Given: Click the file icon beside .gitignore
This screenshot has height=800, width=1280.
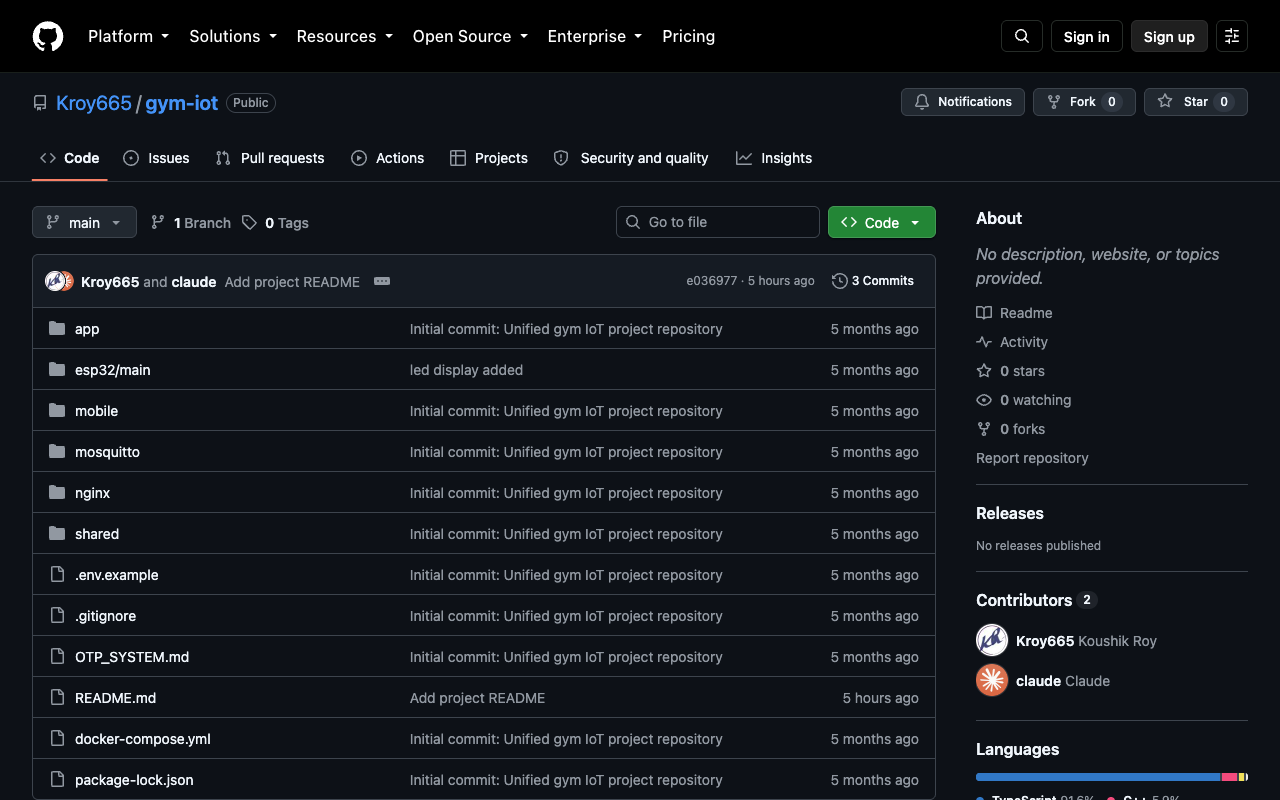Looking at the screenshot, I should coord(57,616).
